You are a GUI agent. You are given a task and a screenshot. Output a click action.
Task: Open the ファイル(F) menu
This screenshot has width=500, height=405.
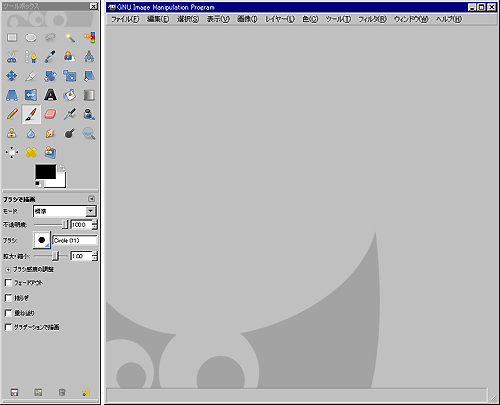click(x=125, y=19)
